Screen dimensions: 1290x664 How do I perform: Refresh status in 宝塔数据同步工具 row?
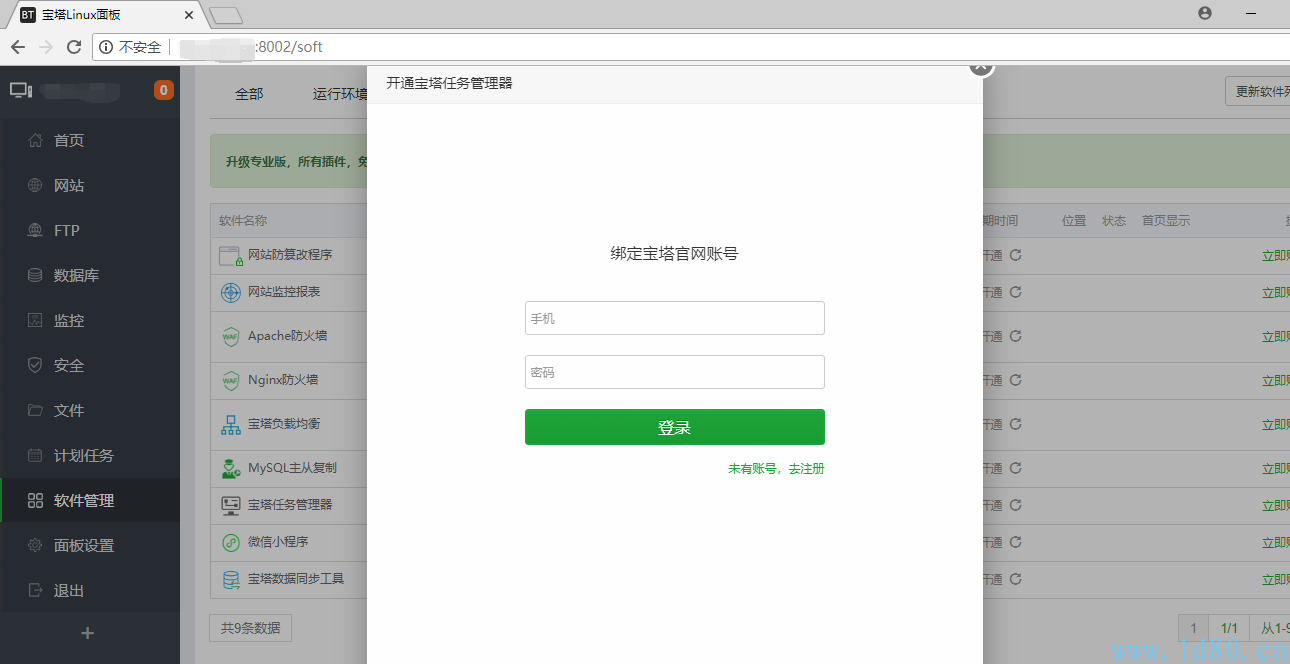coord(1015,579)
